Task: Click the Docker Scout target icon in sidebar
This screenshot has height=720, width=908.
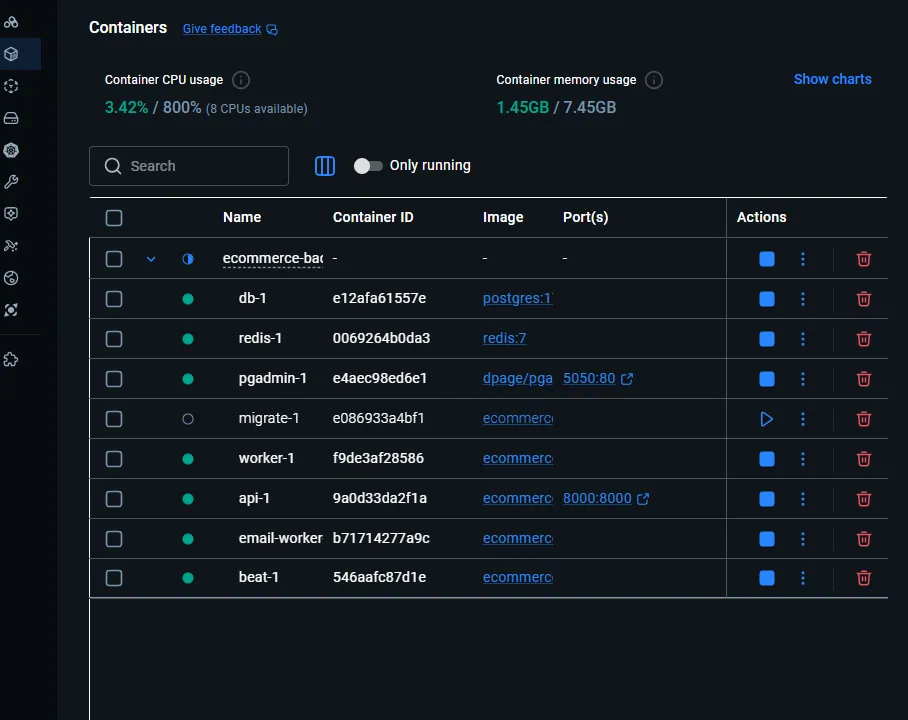Action: (12, 310)
